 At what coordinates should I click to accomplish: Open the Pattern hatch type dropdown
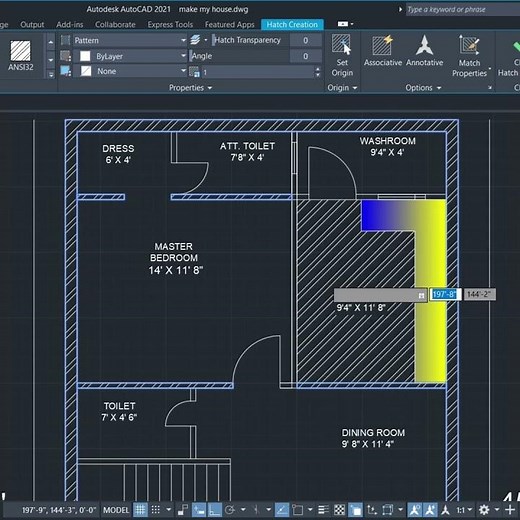point(183,40)
